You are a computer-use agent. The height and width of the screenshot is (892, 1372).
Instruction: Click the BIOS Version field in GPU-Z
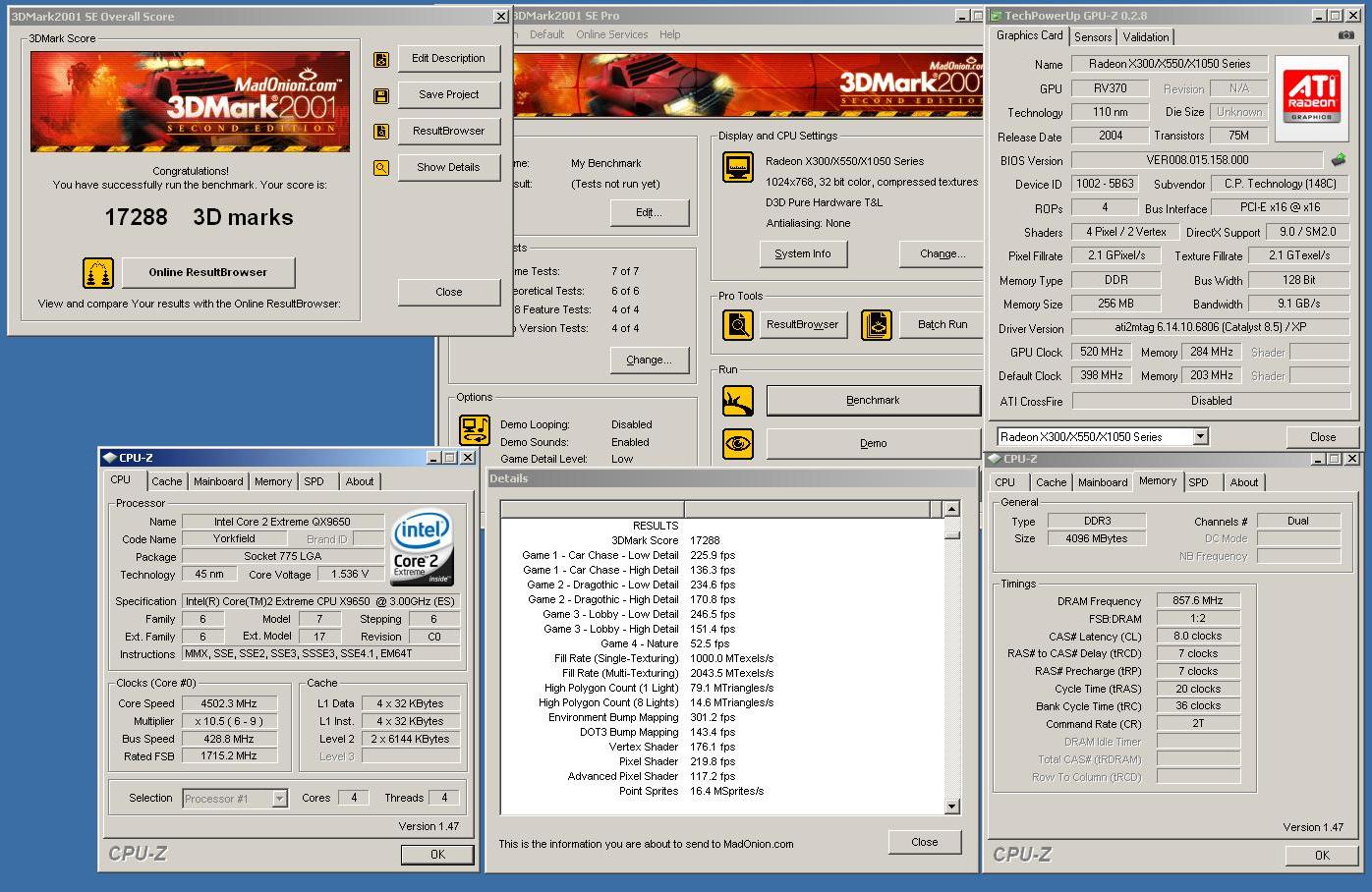pos(1197,160)
